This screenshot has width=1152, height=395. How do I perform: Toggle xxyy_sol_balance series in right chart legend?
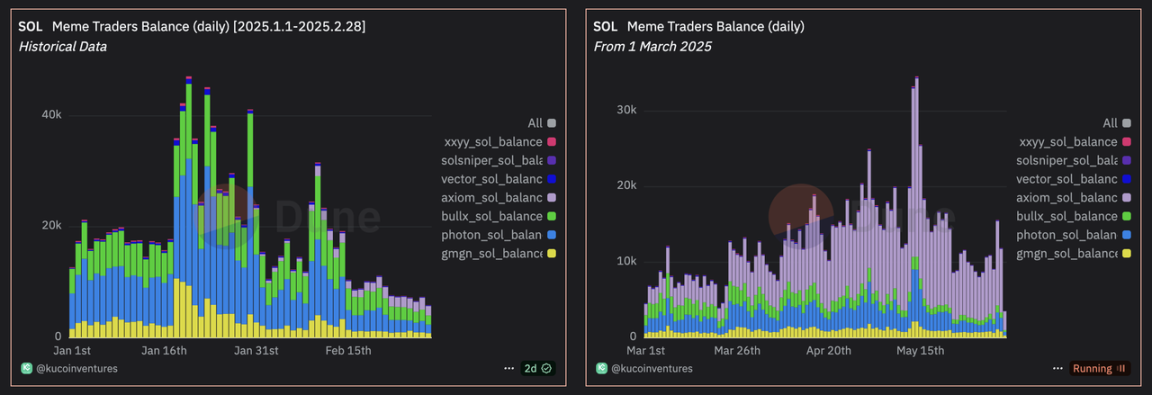click(1075, 142)
